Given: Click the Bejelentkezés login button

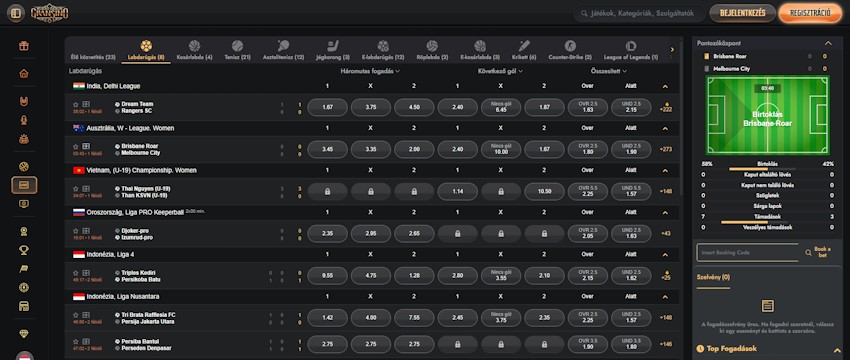Looking at the screenshot, I should pyautogui.click(x=742, y=14).
